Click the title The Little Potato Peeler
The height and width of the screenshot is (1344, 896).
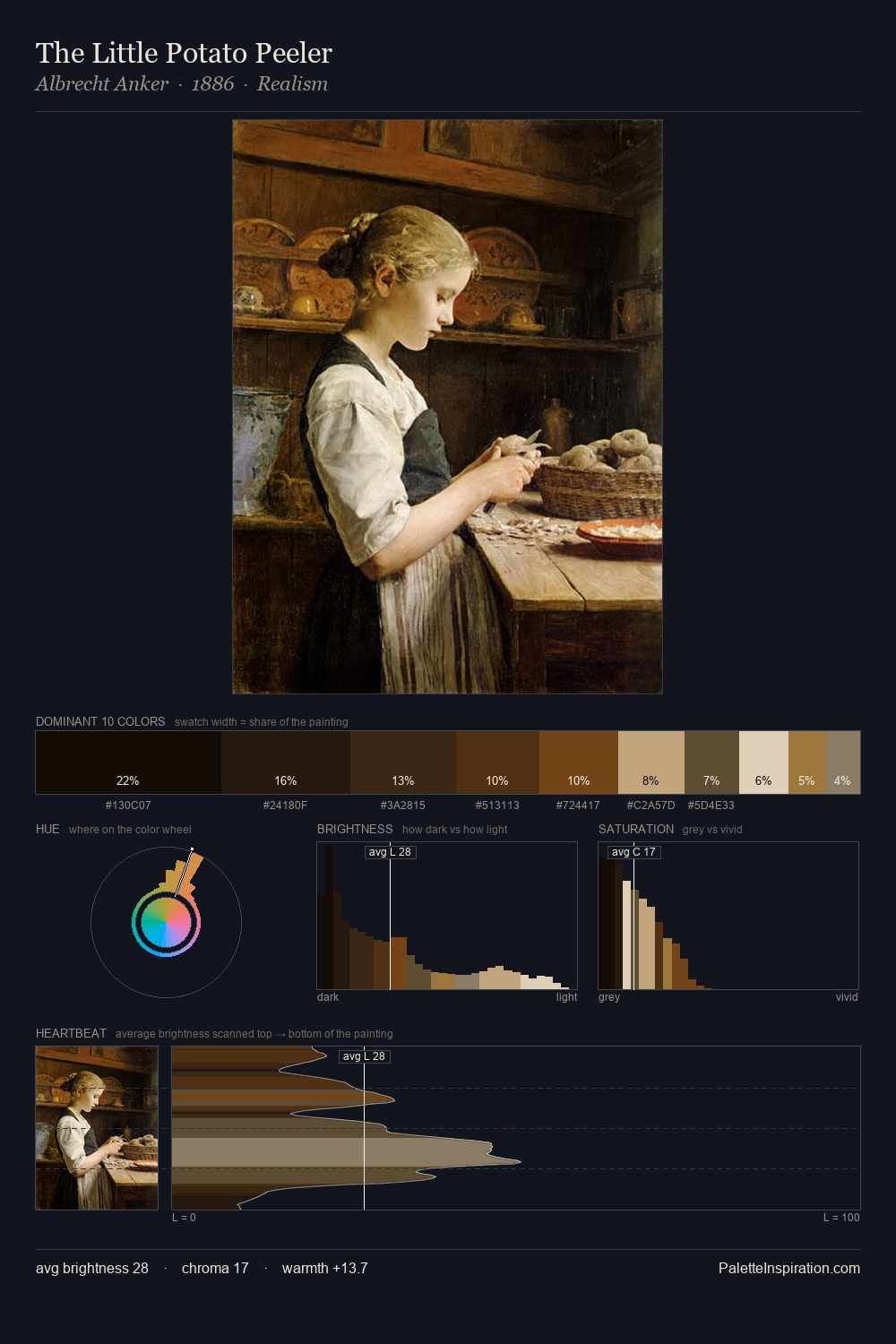(x=184, y=53)
